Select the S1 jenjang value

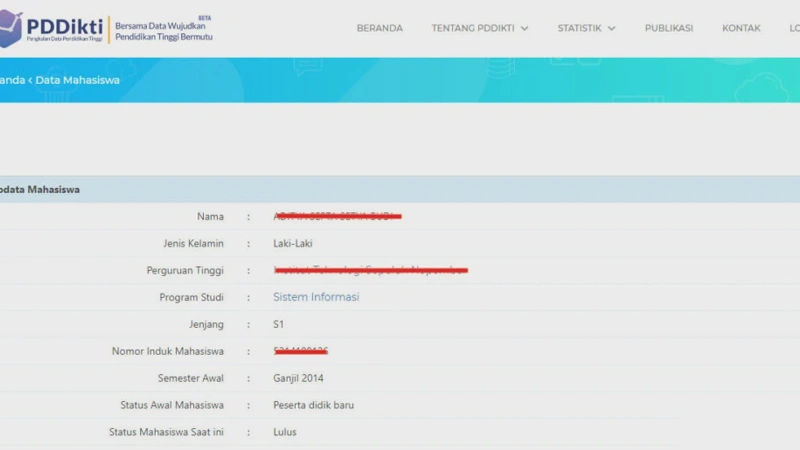pos(279,324)
